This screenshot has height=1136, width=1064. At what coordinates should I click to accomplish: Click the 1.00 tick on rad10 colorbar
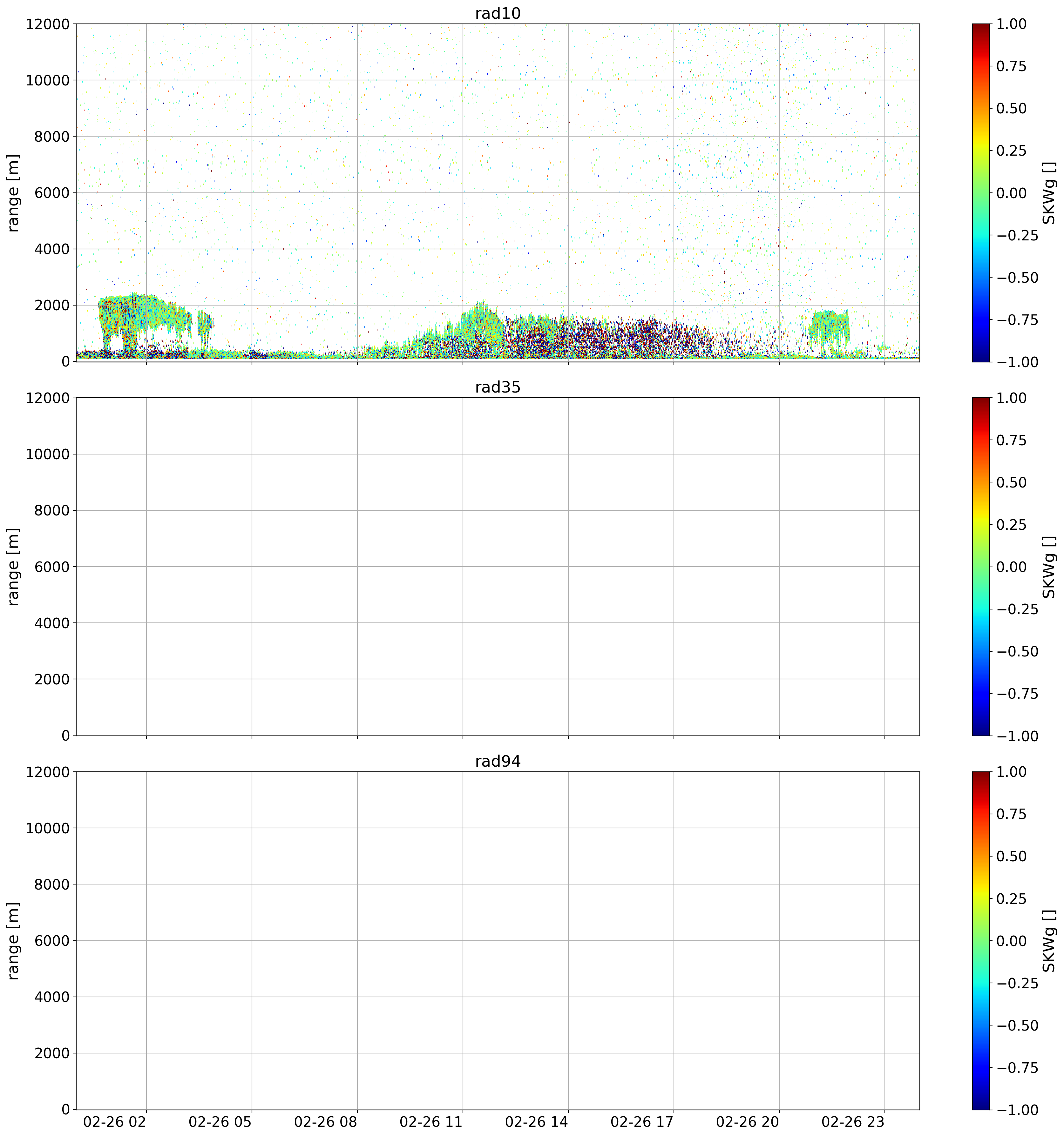[x=1011, y=24]
